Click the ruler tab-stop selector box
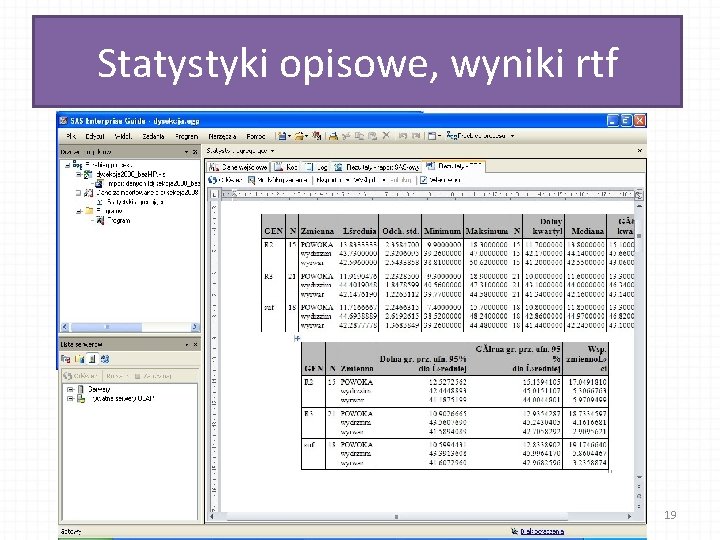This screenshot has height=540, width=720. pyautogui.click(x=214, y=195)
